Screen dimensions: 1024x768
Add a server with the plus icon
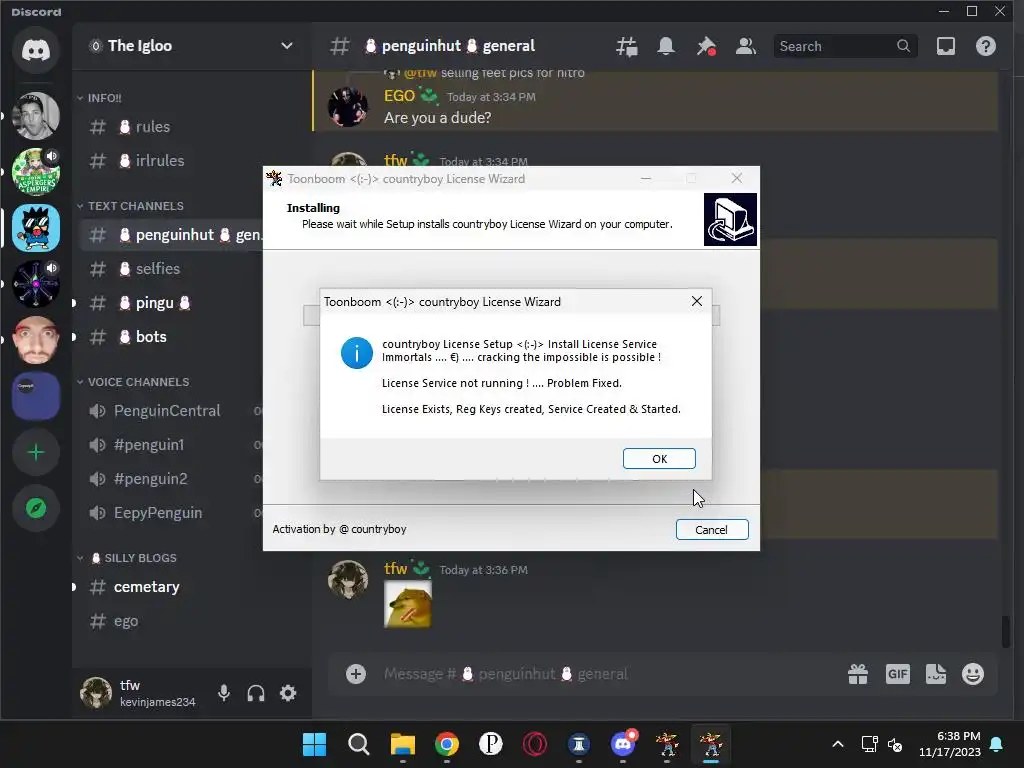coord(36,452)
